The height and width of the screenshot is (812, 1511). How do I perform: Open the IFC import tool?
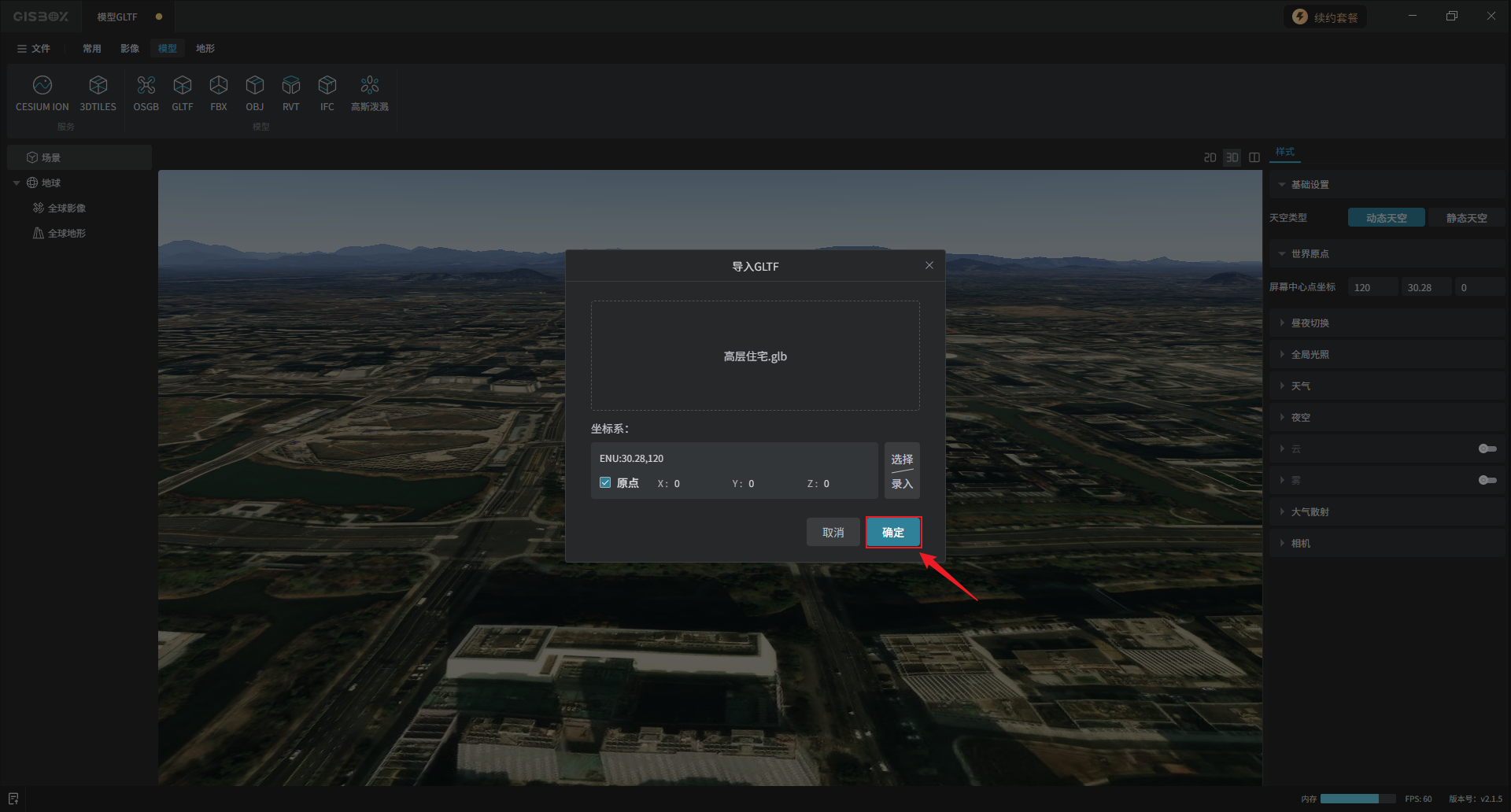(327, 86)
